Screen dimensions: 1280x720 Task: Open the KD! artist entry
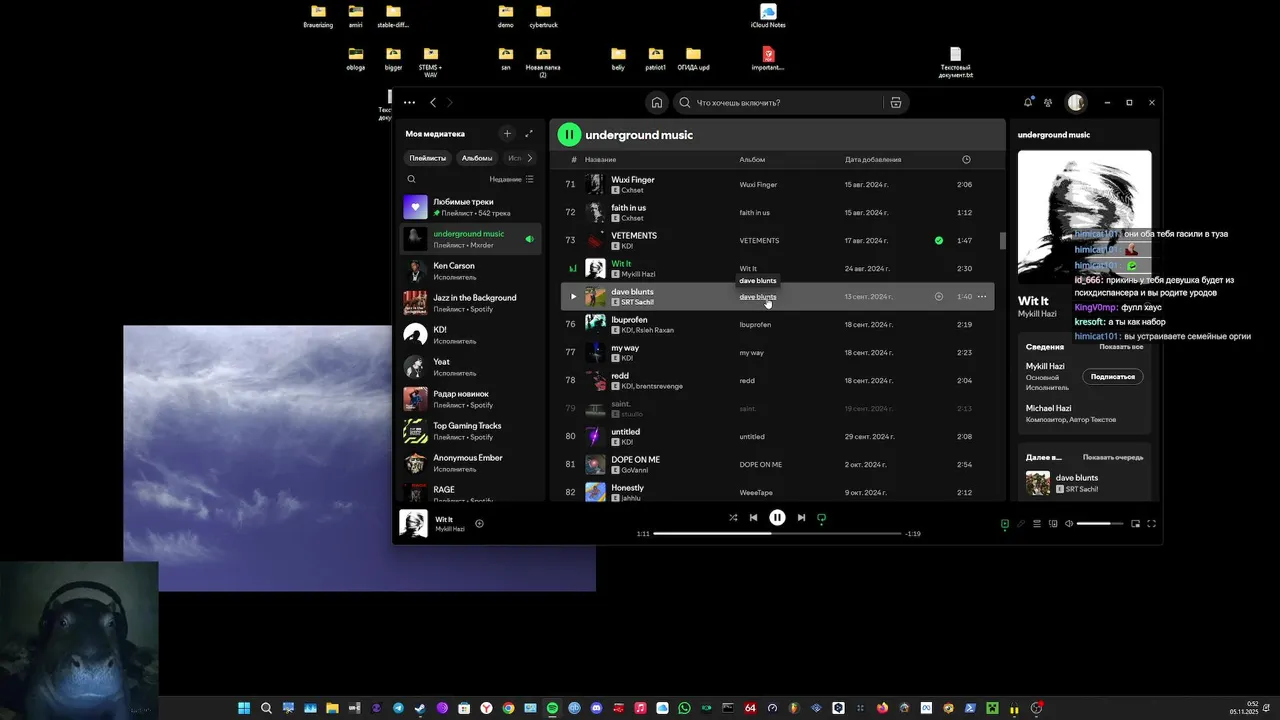click(x=472, y=335)
